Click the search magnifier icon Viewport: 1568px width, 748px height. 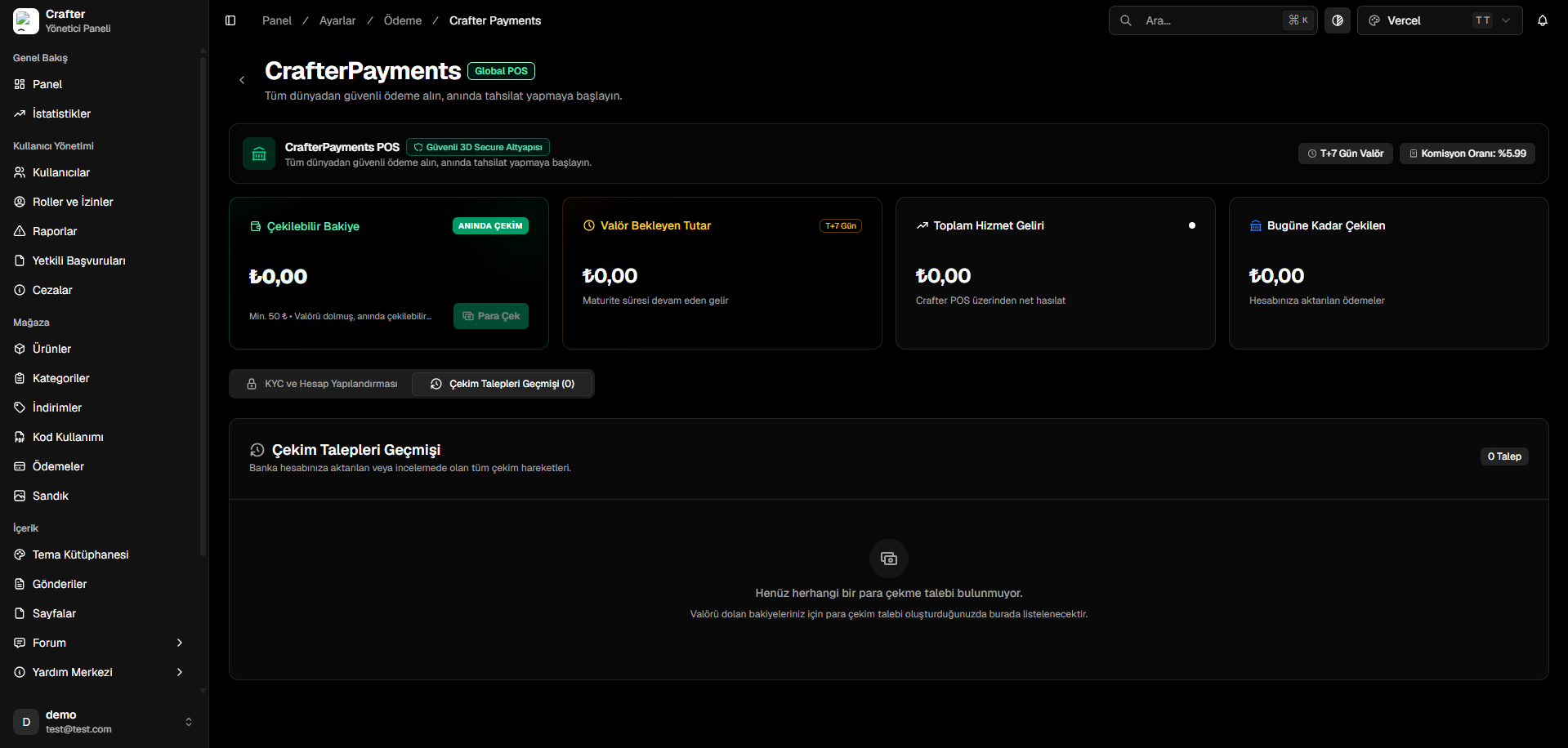[1126, 20]
